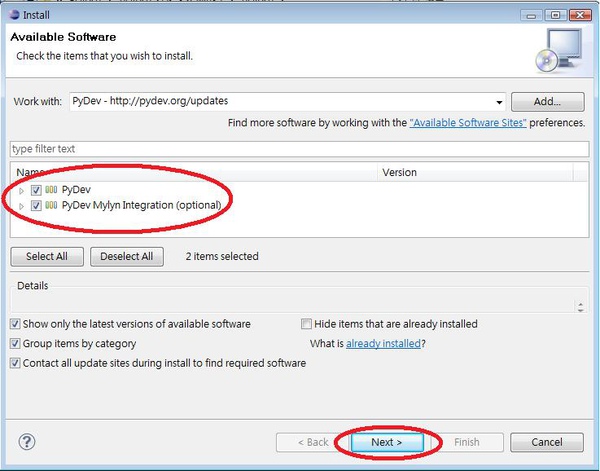Click the Details area down spinner arrow
The image size is (600, 471).
tap(580, 310)
